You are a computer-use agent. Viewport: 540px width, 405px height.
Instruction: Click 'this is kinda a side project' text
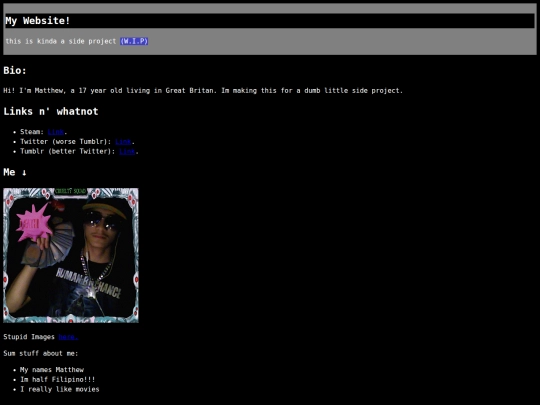click(61, 41)
